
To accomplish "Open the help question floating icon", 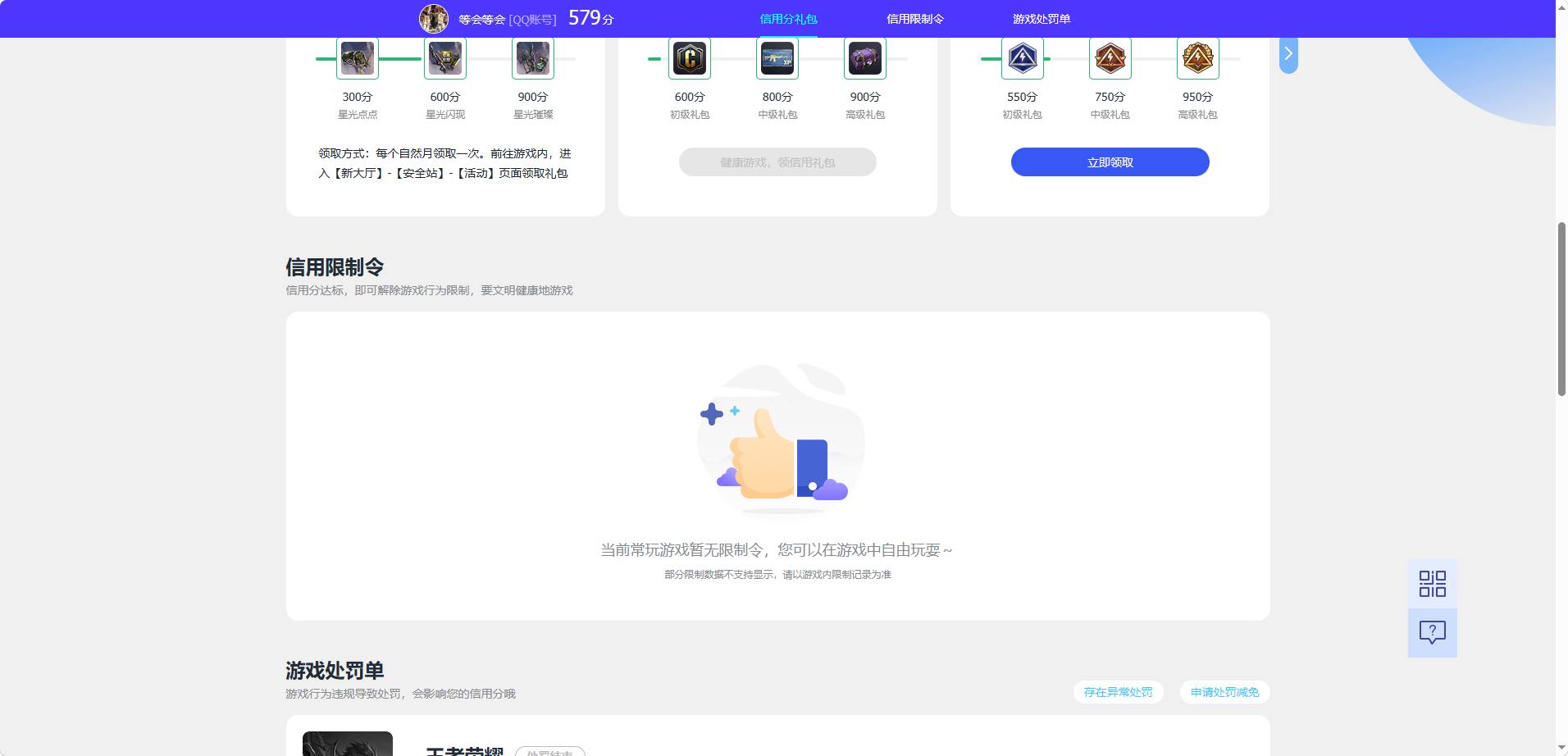I will point(1433,632).
